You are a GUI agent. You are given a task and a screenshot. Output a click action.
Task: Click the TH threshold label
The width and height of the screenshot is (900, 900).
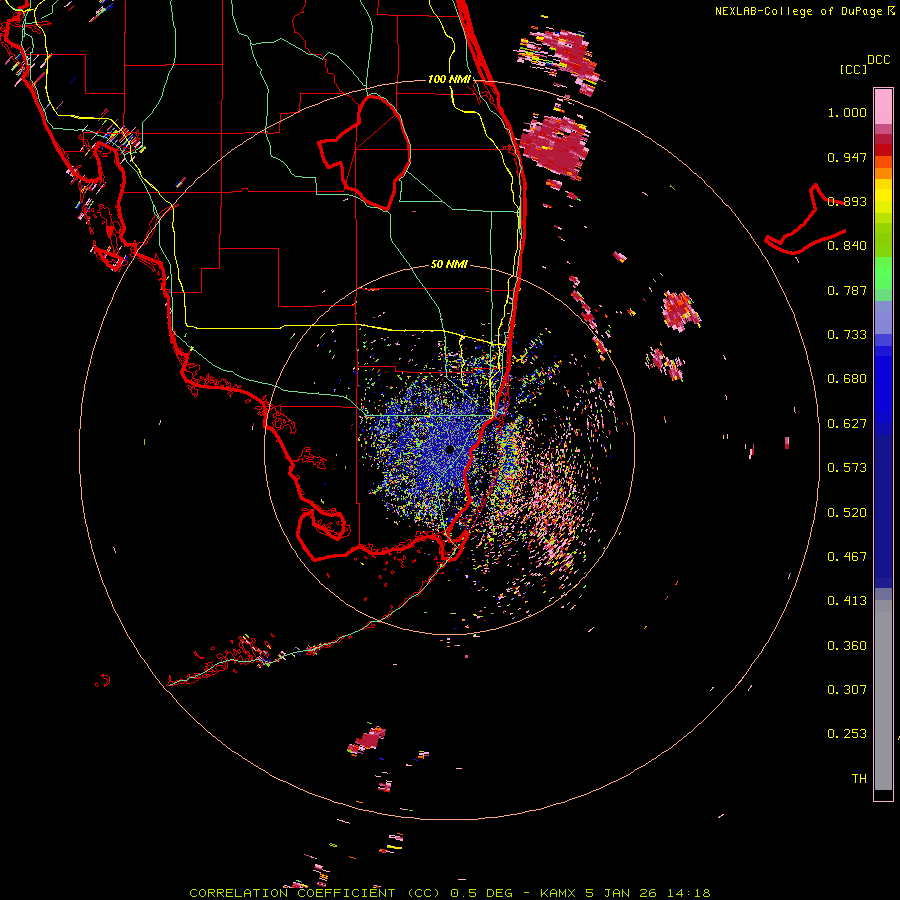coord(859,779)
